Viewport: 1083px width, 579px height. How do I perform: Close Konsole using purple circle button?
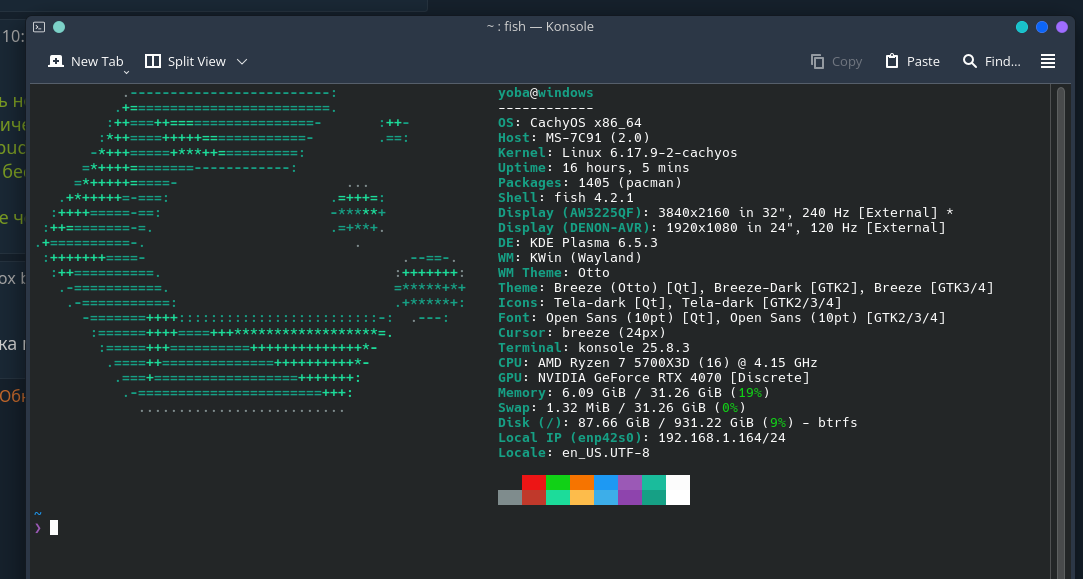pyautogui.click(x=1062, y=27)
